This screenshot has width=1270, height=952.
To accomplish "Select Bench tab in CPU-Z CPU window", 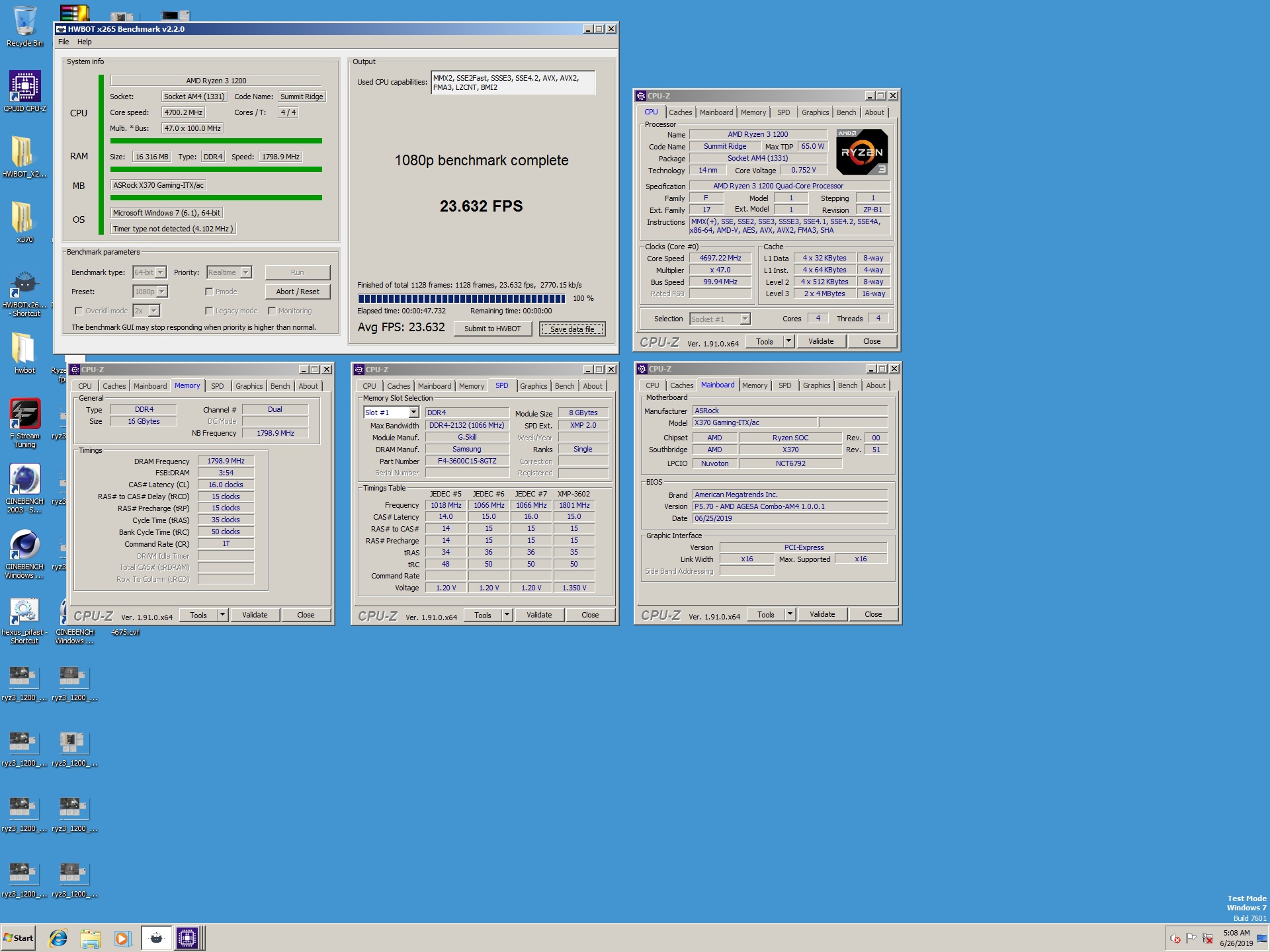I will [x=846, y=112].
